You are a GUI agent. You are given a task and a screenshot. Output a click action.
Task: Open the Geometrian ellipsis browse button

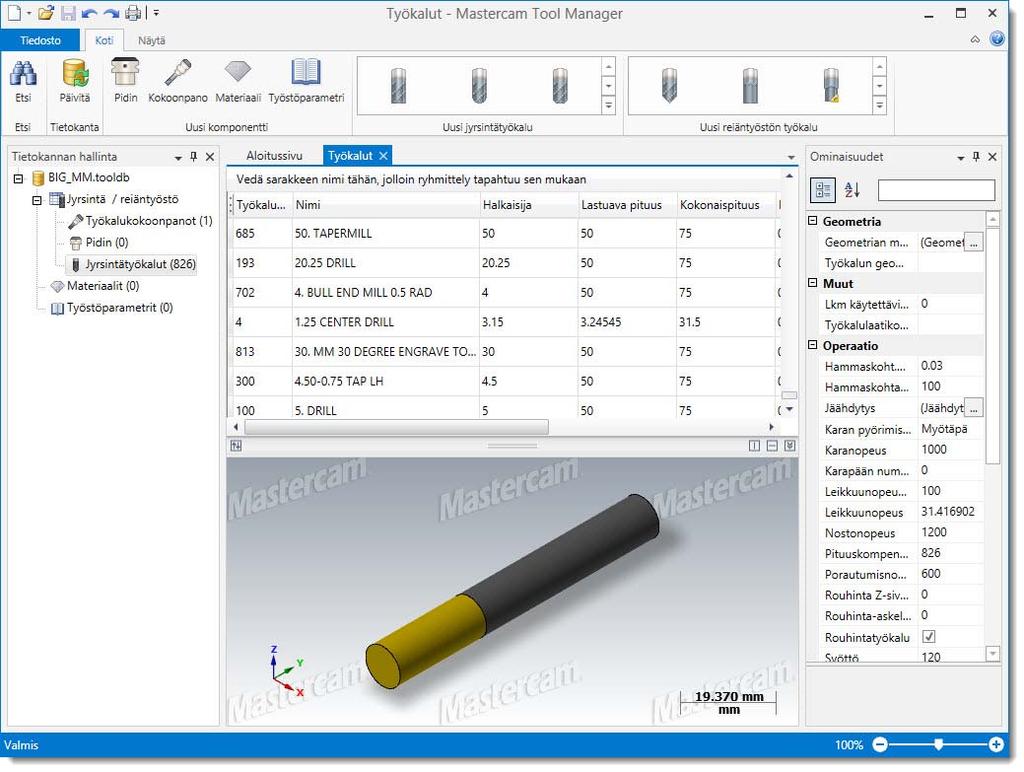point(974,242)
